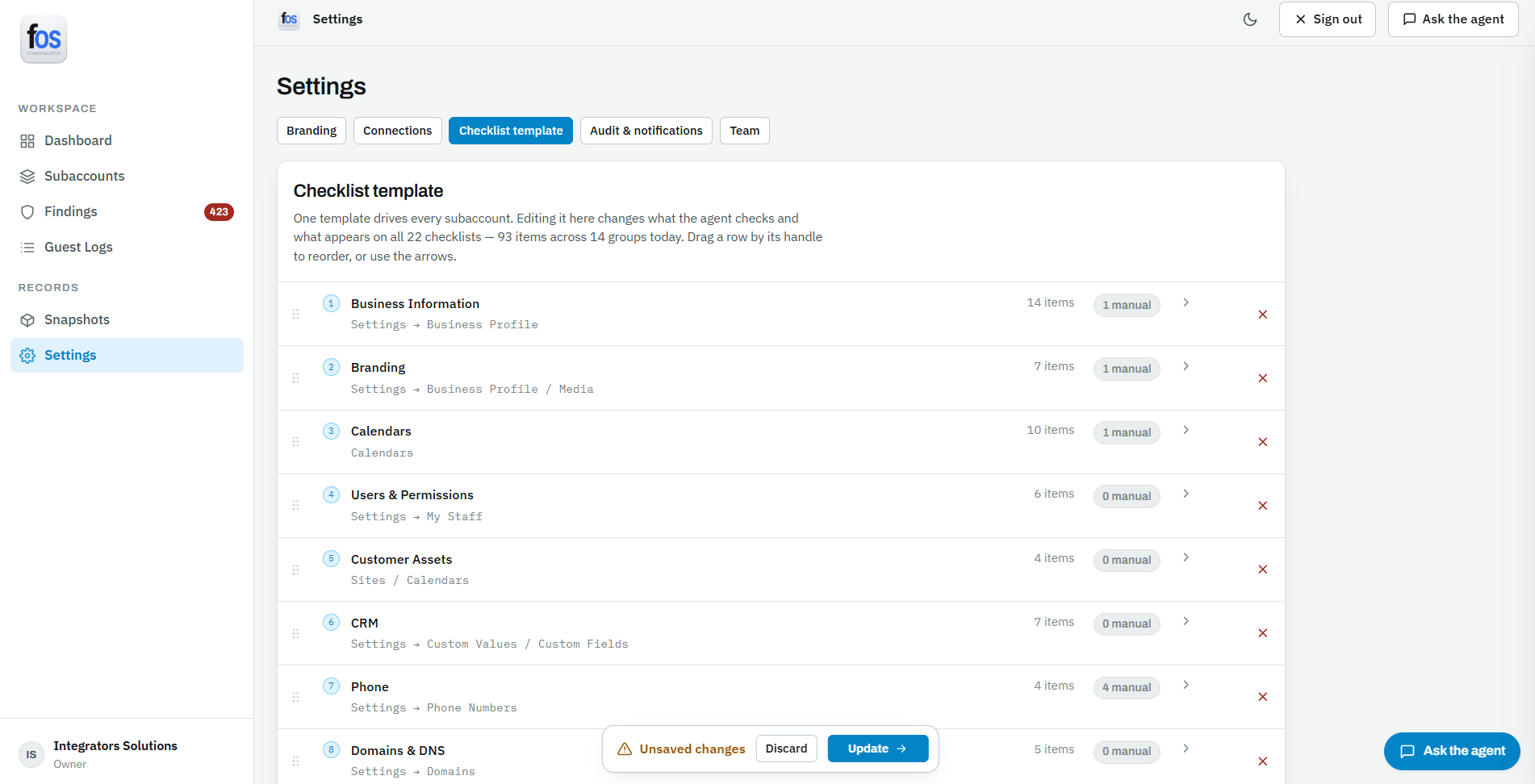The width and height of the screenshot is (1535, 784).
Task: Click the 423 findings badge
Action: [219, 211]
